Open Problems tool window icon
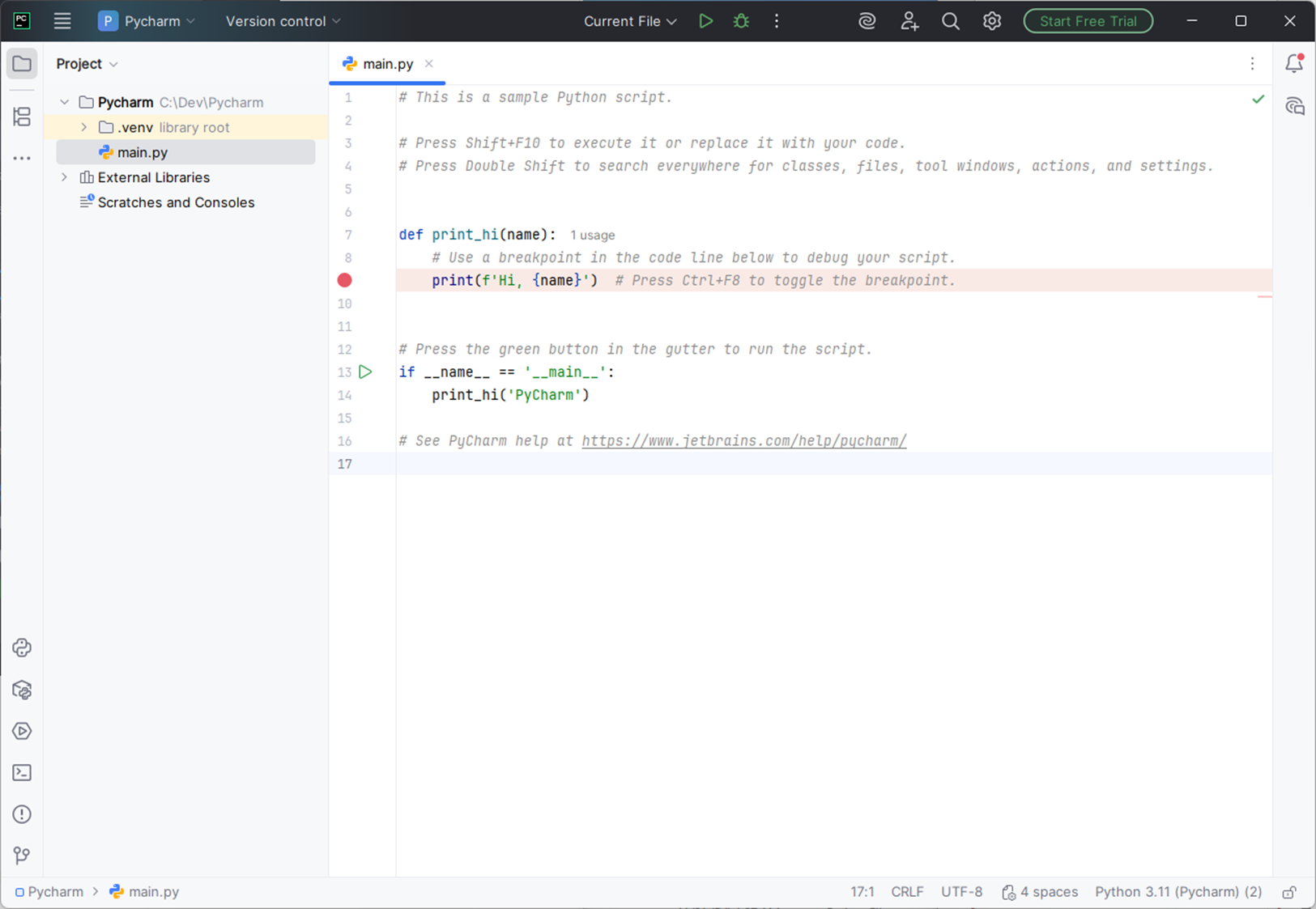Screen dimensions: 1316x909 coord(22,814)
